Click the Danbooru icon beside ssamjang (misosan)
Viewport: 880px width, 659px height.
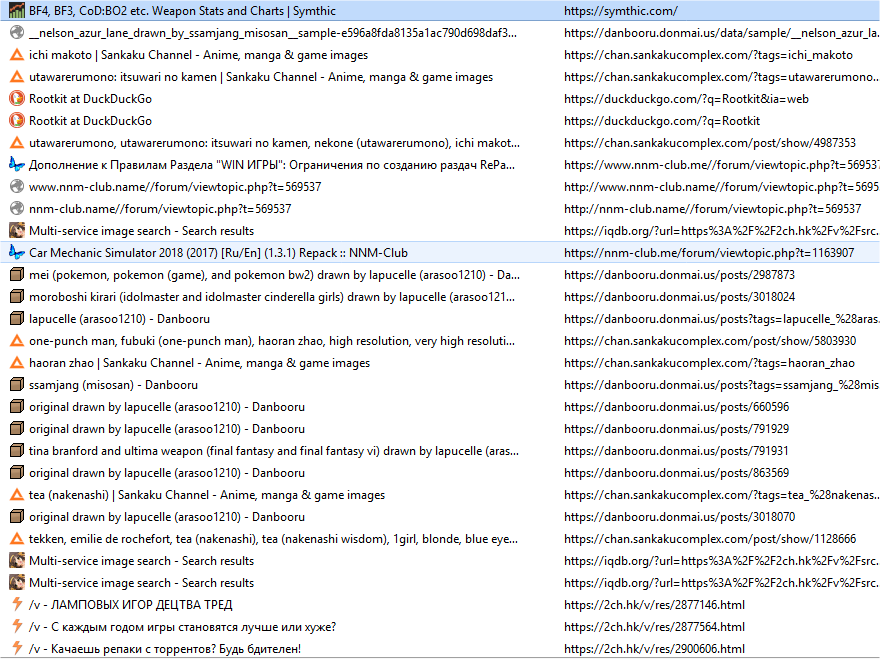17,385
